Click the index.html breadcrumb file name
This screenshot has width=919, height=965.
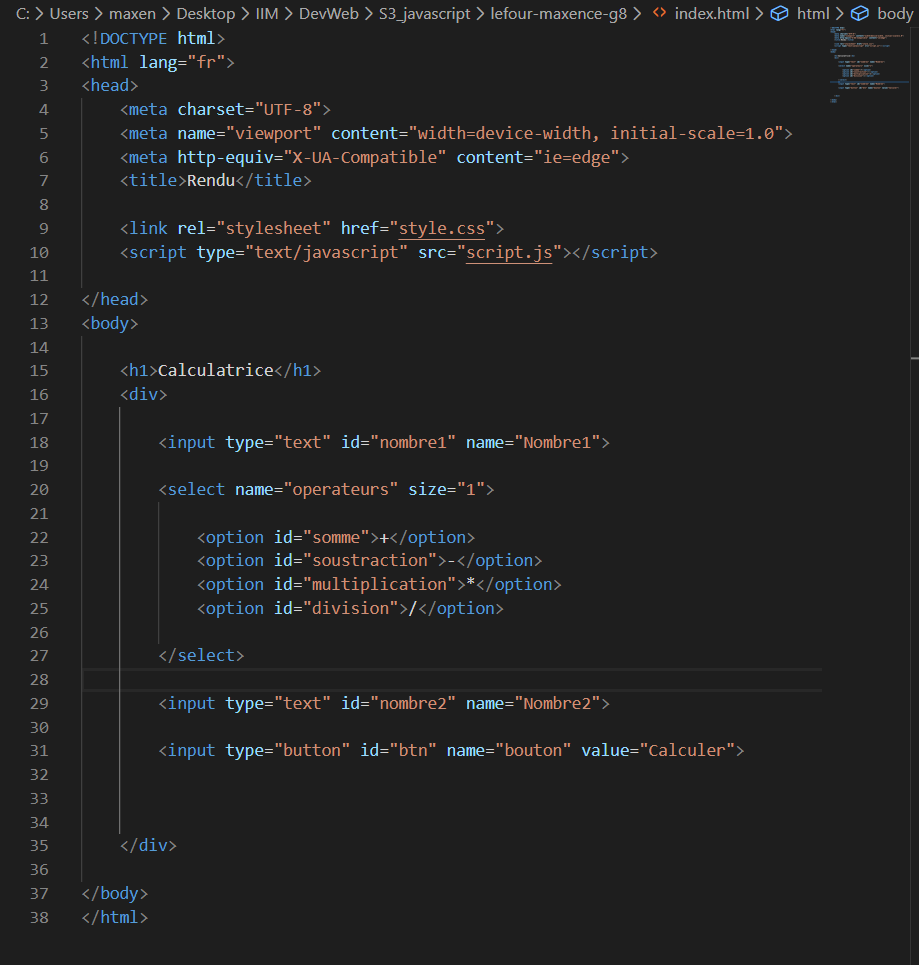point(712,14)
